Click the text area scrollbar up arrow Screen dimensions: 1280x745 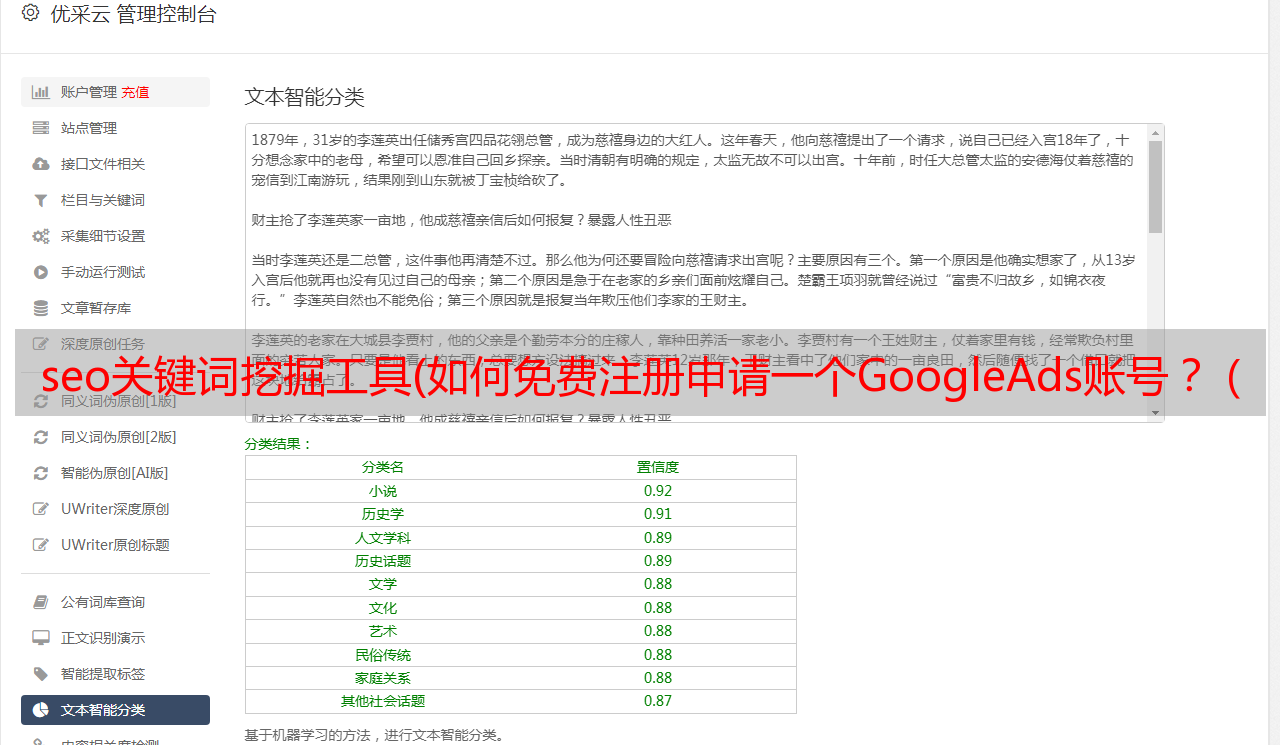(1155, 133)
